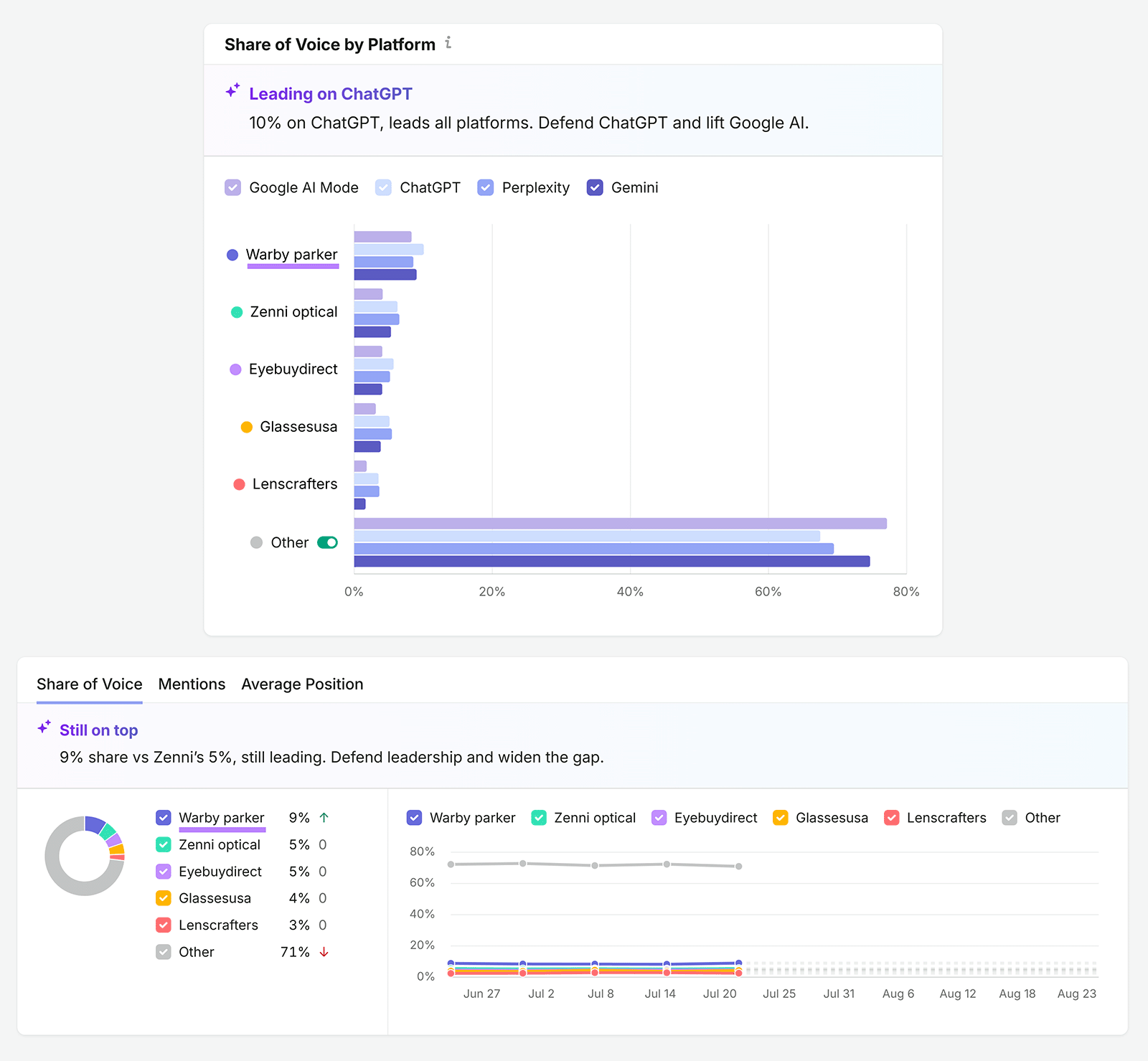Click the Share of Voice donut chart
This screenshot has width=1148, height=1061.
85,856
